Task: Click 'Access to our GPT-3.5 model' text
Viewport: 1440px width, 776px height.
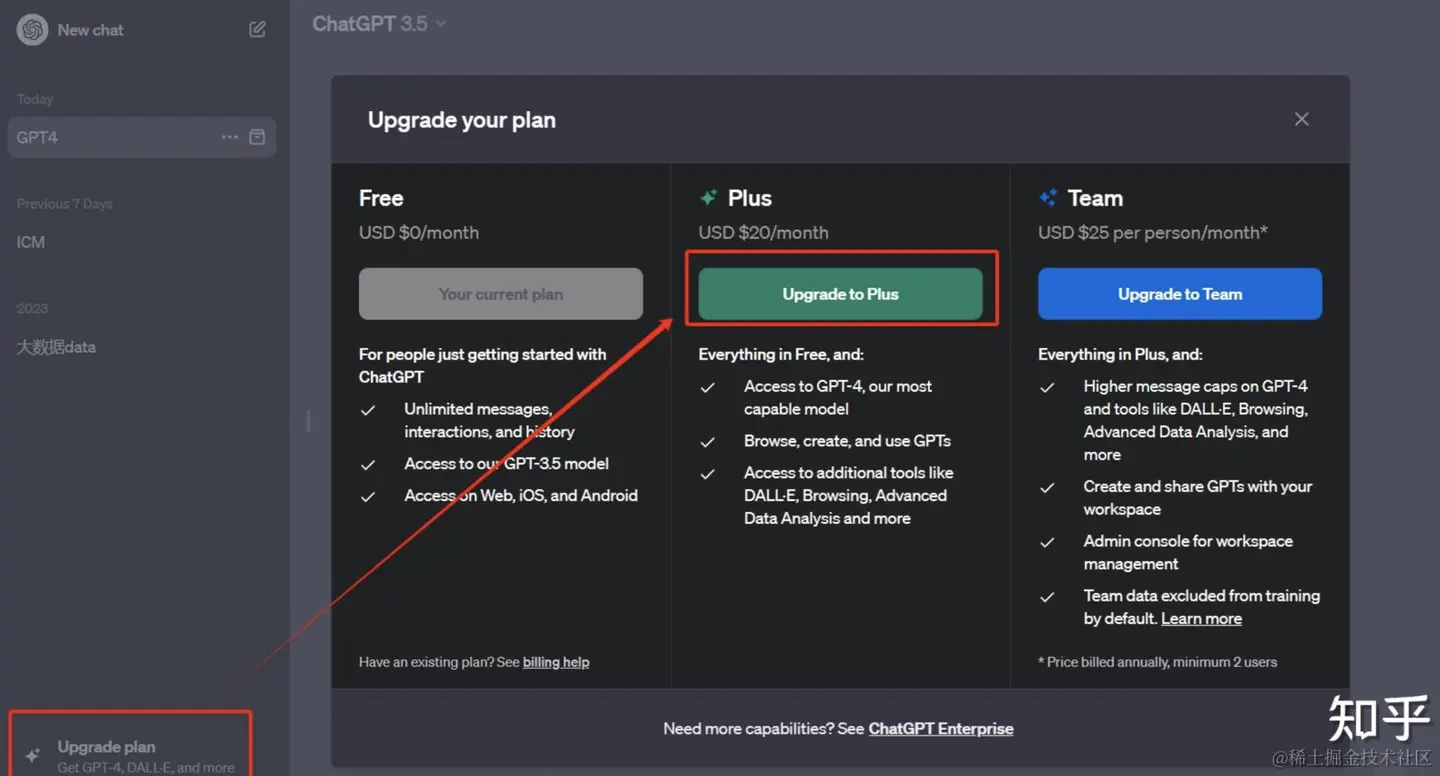Action: pos(506,464)
